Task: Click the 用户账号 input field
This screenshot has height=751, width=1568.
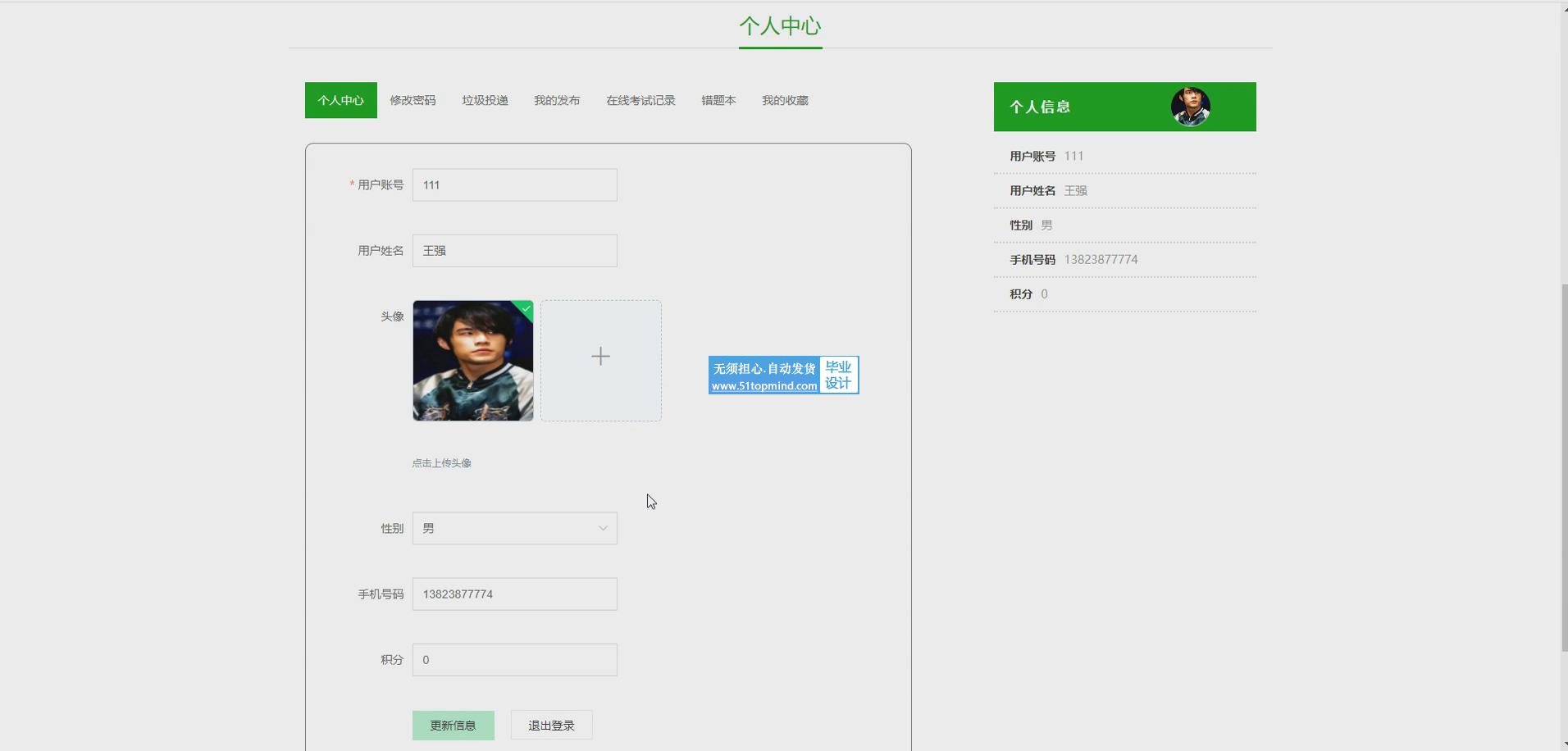Action: (515, 185)
